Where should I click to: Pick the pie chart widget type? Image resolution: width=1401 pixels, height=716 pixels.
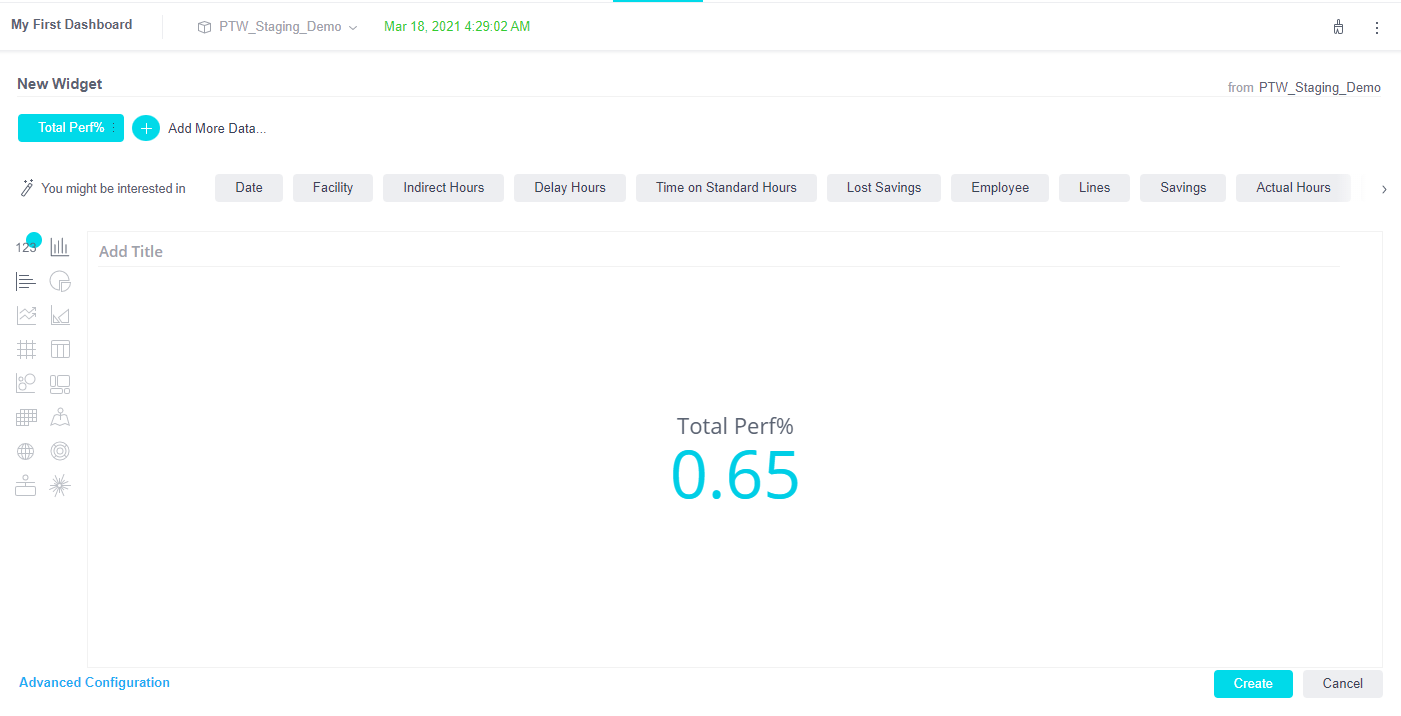tap(60, 281)
